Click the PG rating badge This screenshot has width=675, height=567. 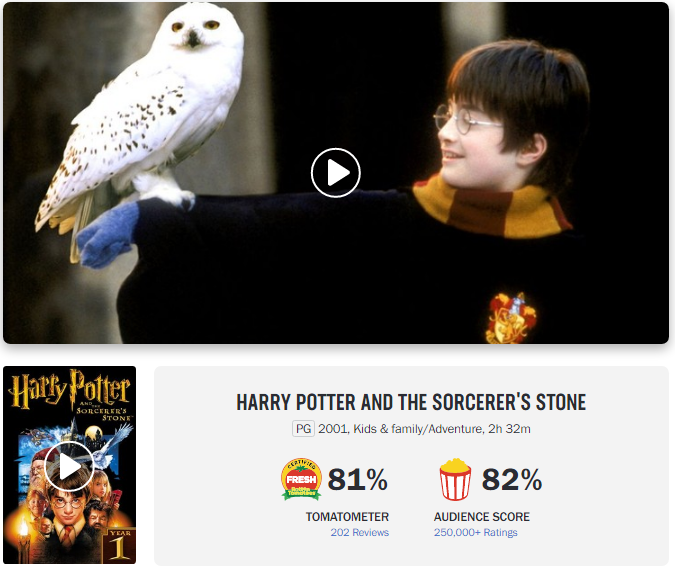point(303,429)
